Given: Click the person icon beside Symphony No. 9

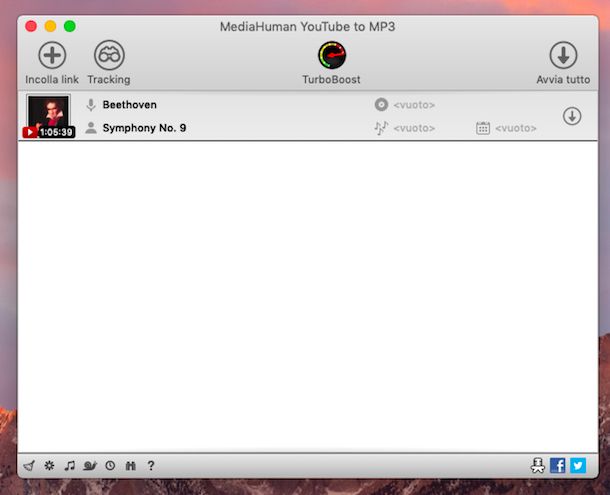Looking at the screenshot, I should click(x=91, y=128).
